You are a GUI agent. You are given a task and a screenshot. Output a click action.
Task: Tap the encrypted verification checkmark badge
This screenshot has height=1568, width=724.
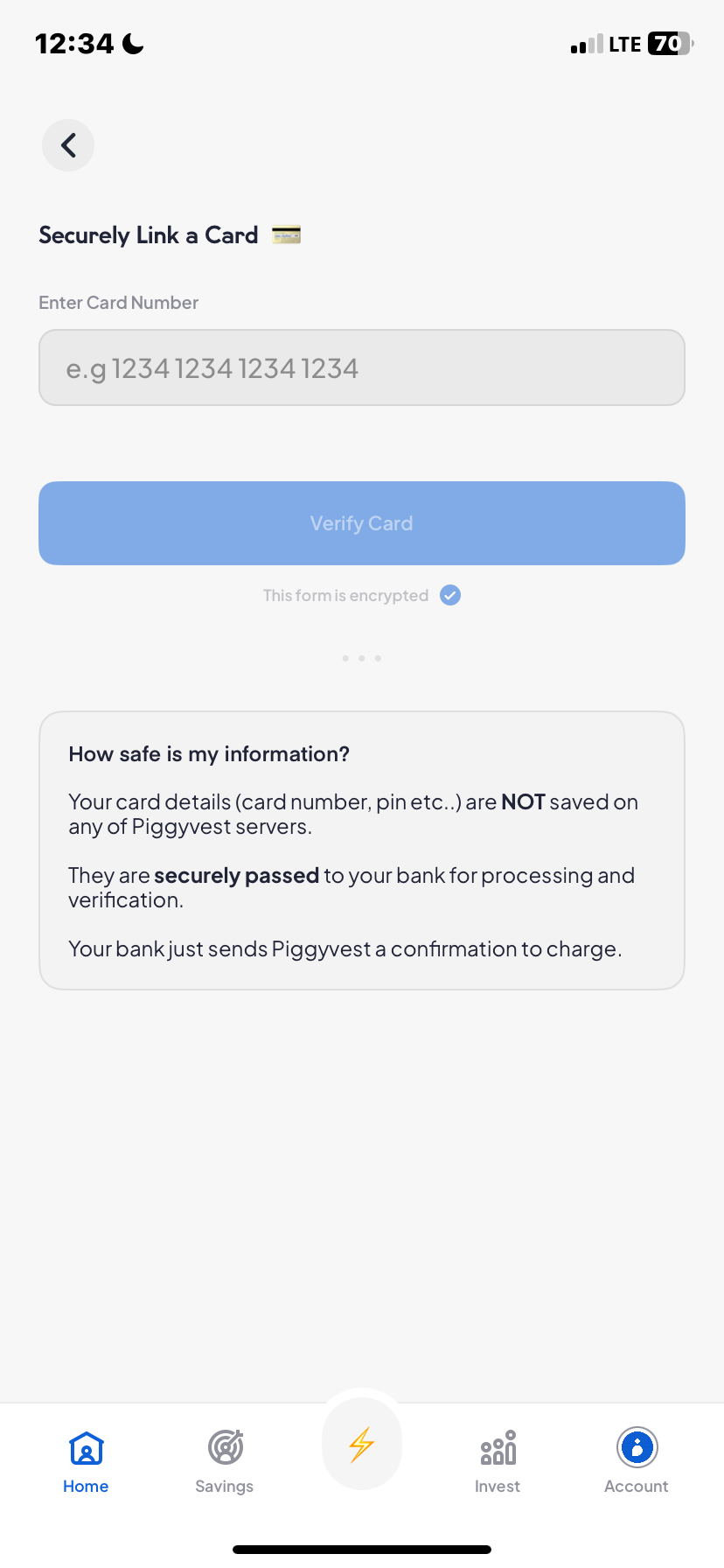click(449, 594)
